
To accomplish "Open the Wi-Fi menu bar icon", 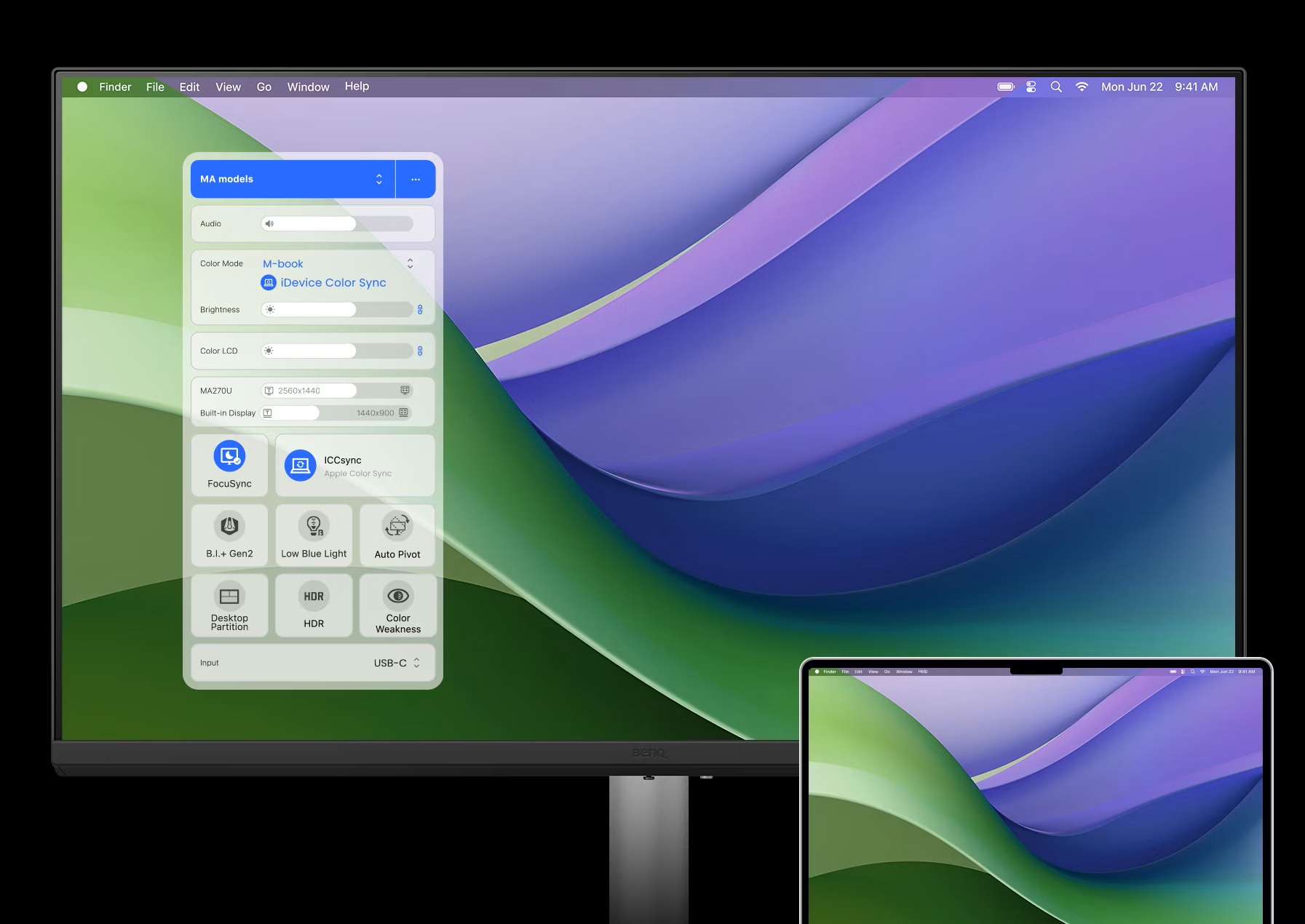I will [x=1082, y=87].
